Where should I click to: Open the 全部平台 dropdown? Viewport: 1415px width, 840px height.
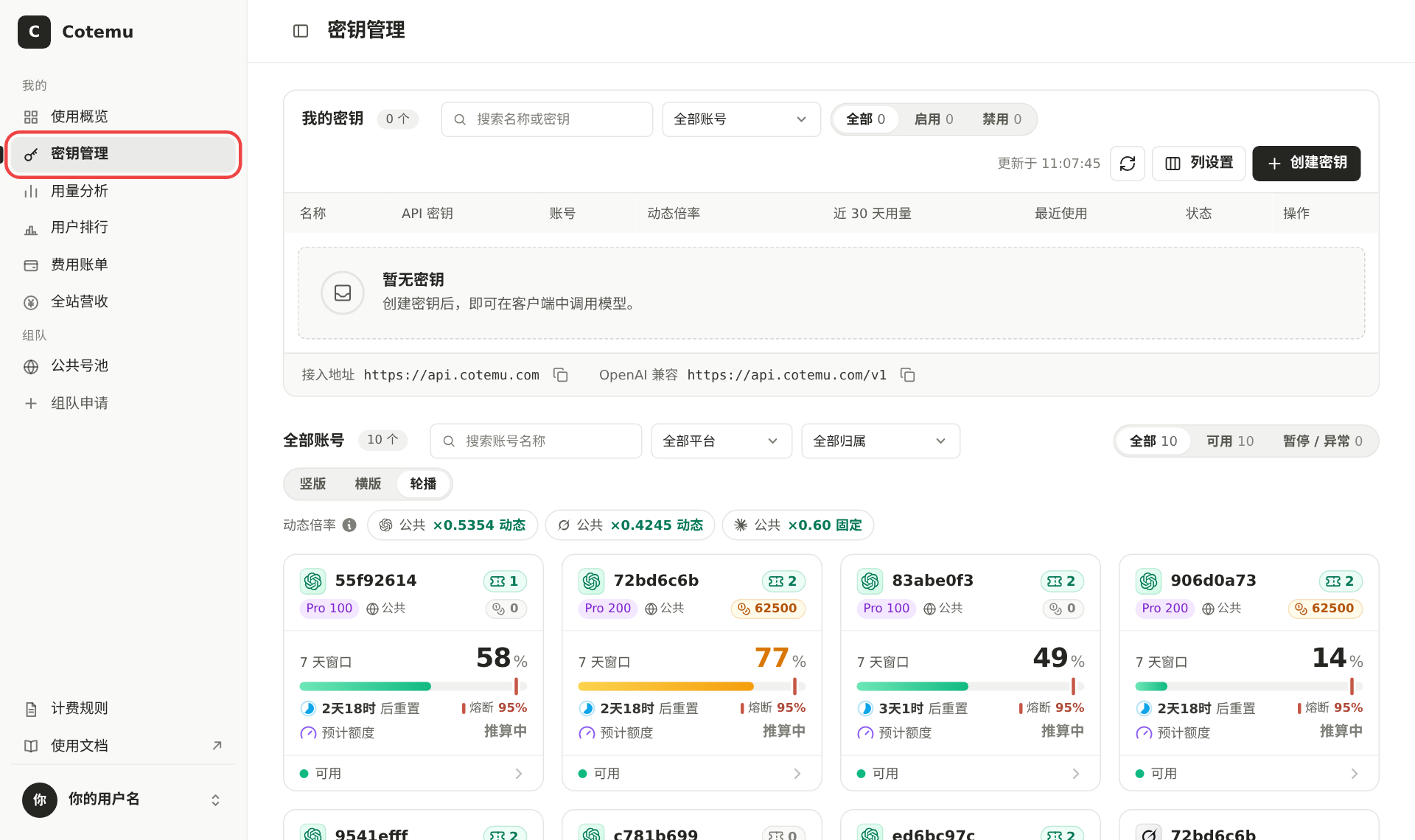coord(721,441)
